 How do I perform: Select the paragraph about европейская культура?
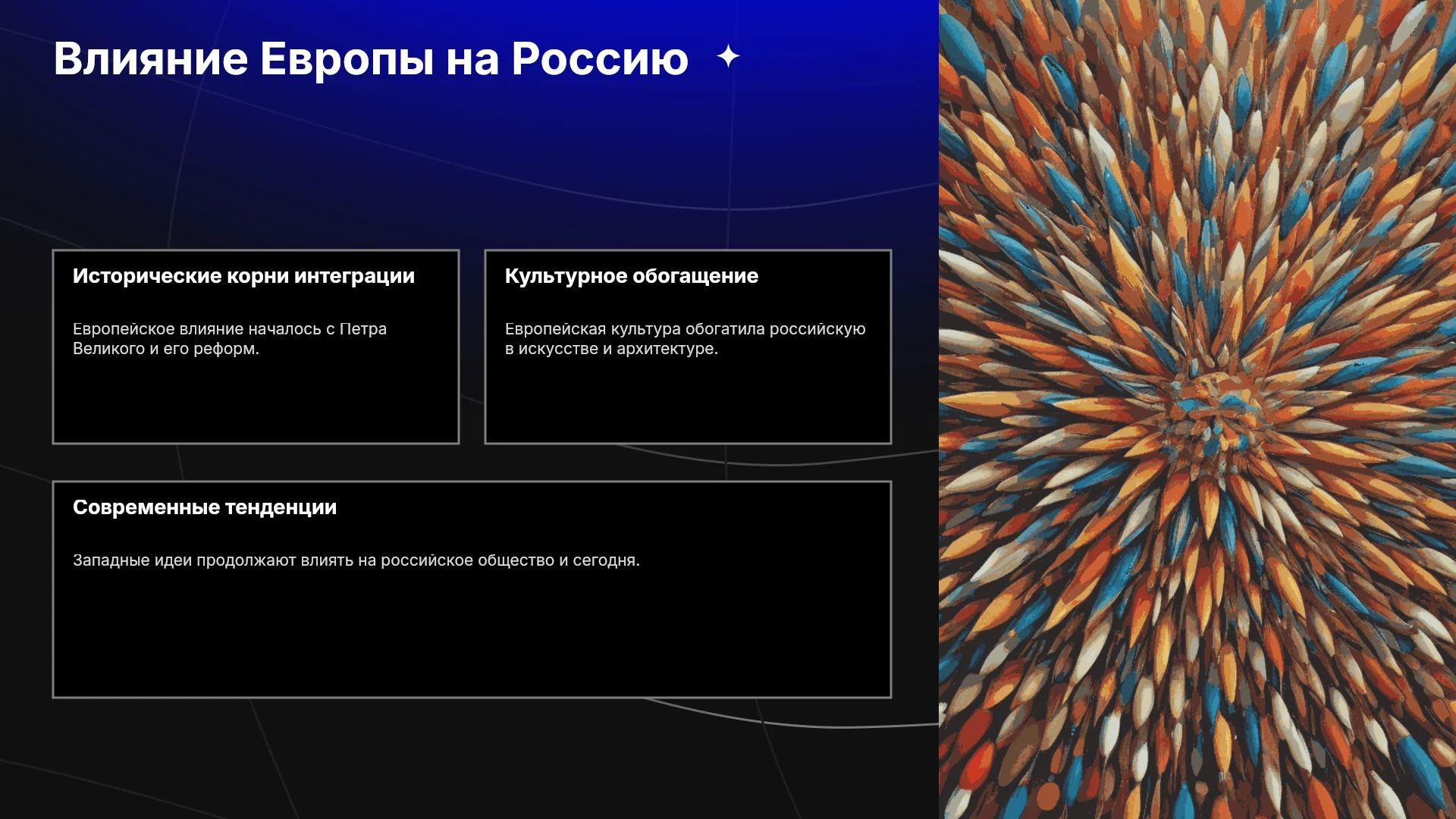[686, 339]
